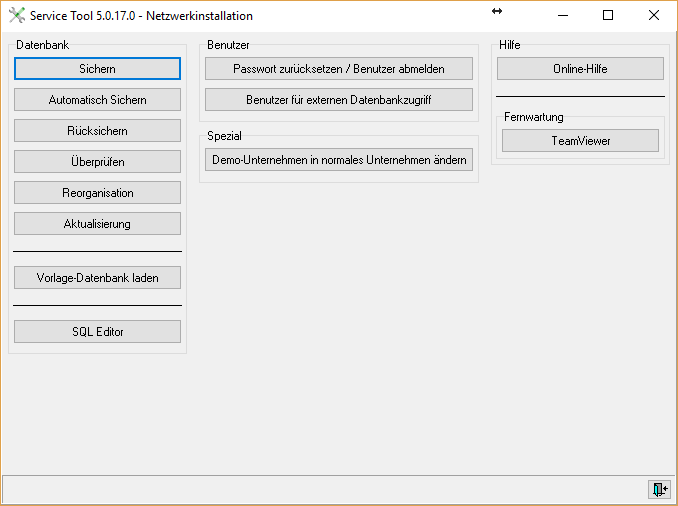The height and width of the screenshot is (506, 678).
Task: Close the Service Tool window
Action: tap(654, 16)
